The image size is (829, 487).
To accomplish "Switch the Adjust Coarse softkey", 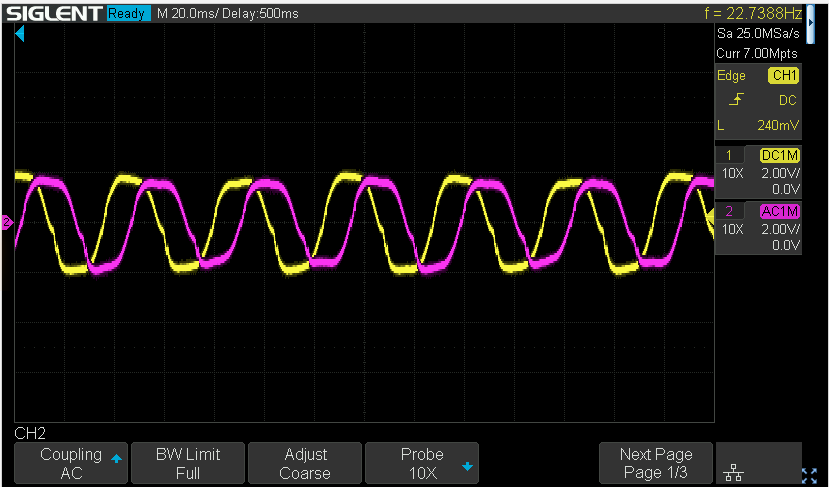I will point(305,463).
